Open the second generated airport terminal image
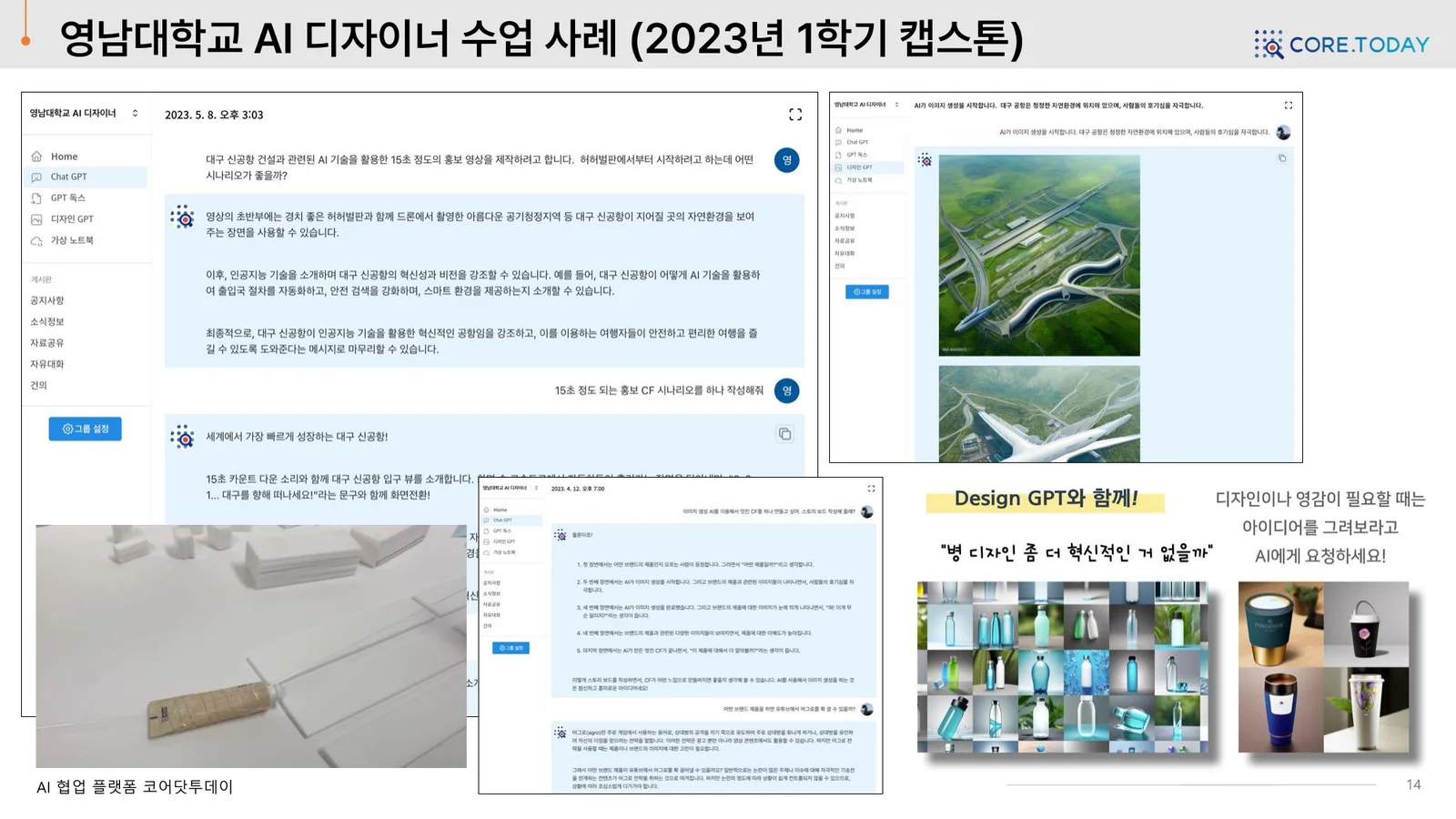This screenshot has width=1456, height=819. coord(1039,414)
